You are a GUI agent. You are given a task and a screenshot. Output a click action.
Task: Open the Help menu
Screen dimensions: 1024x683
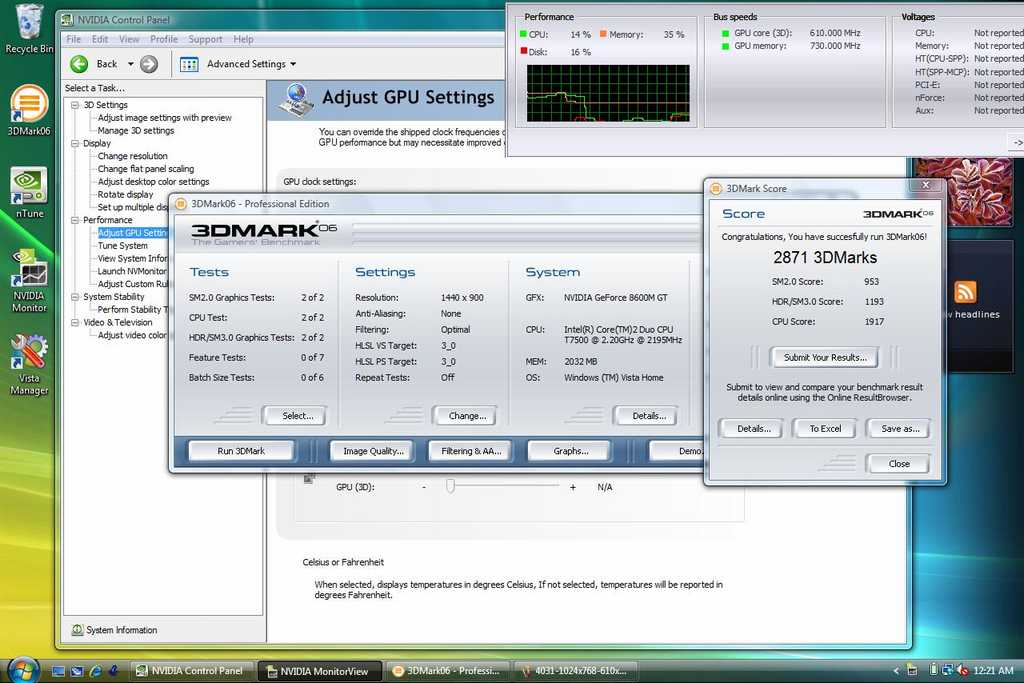244,39
